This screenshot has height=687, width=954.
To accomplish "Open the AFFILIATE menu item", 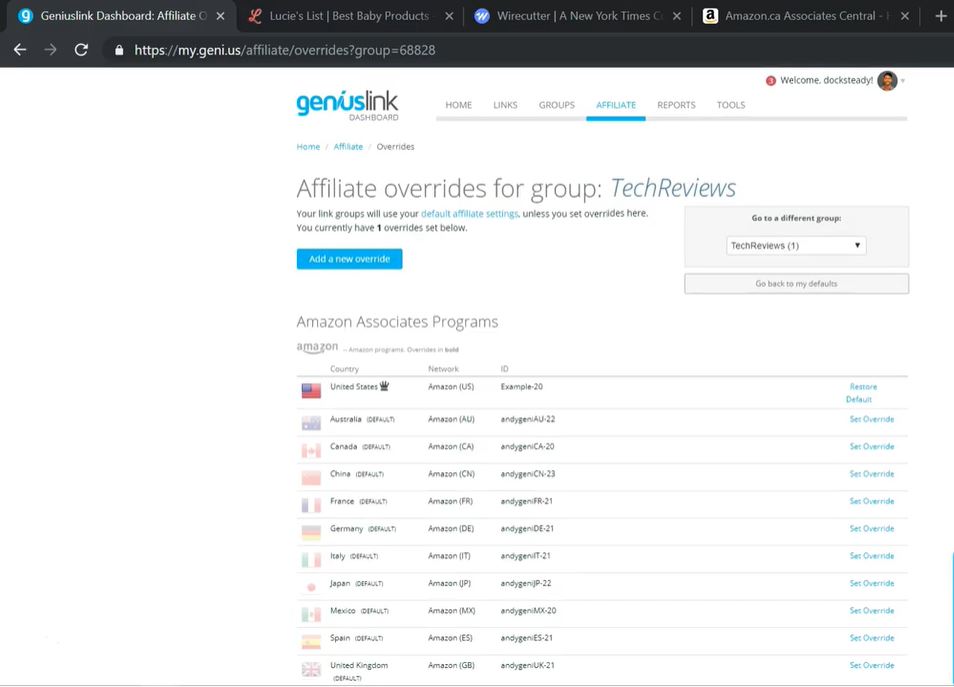I will point(616,105).
